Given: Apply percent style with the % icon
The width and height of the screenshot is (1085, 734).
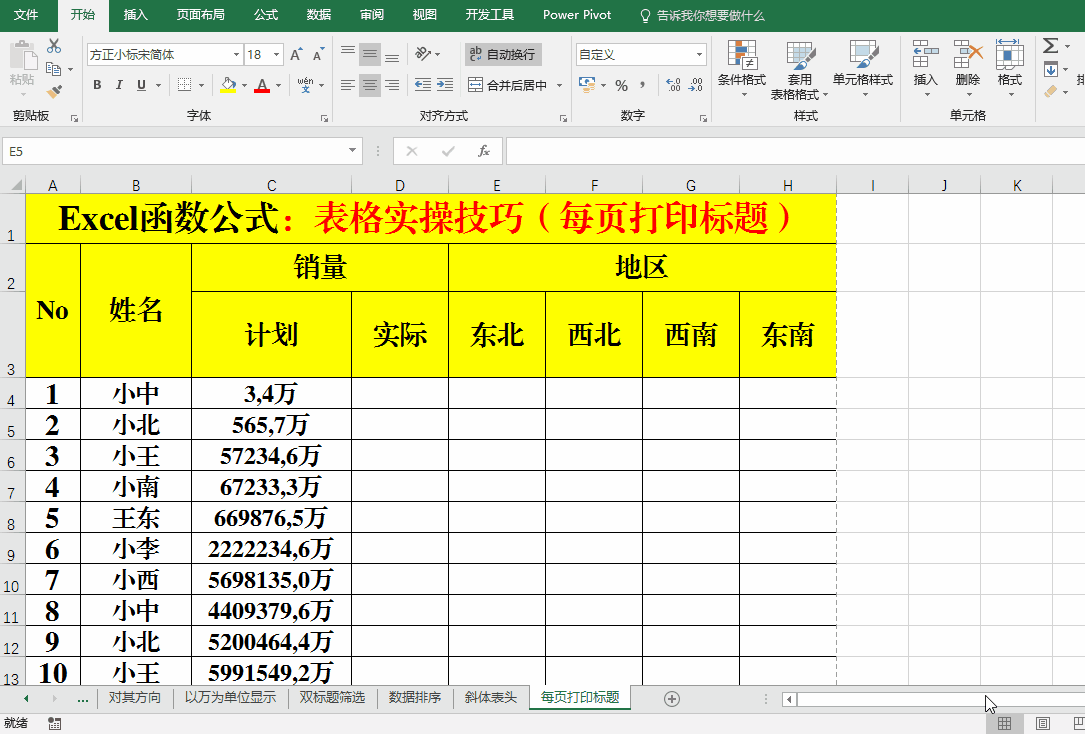Looking at the screenshot, I should tap(620, 83).
